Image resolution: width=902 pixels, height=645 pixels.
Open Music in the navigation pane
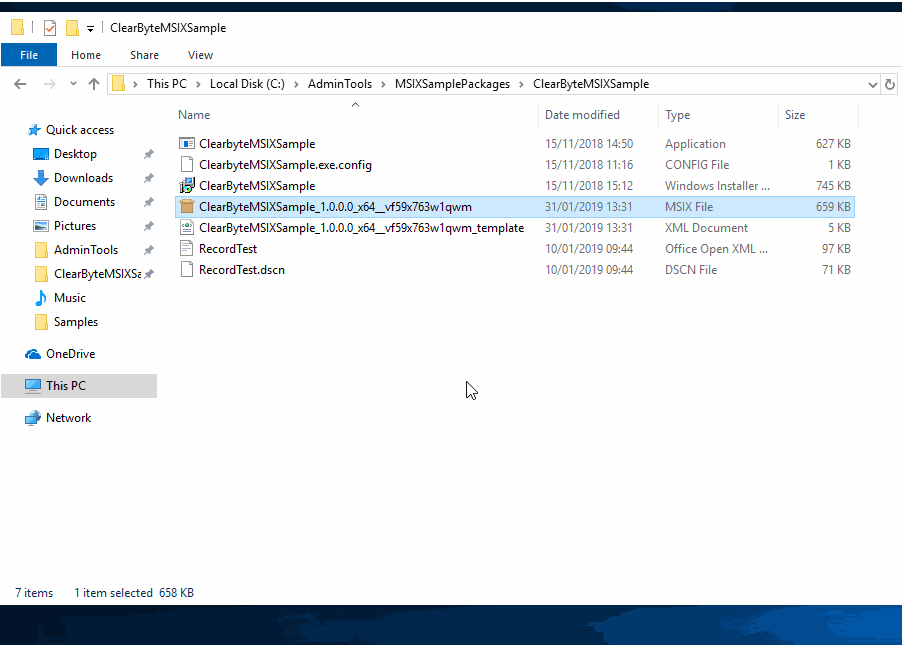coord(70,298)
